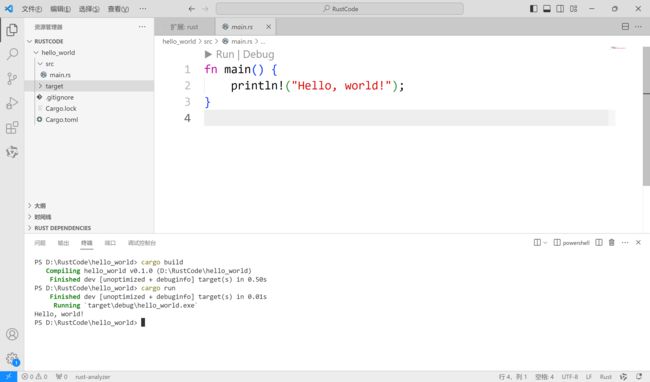Expand the Outline section
This screenshot has width=650, height=382.
click(x=89, y=206)
